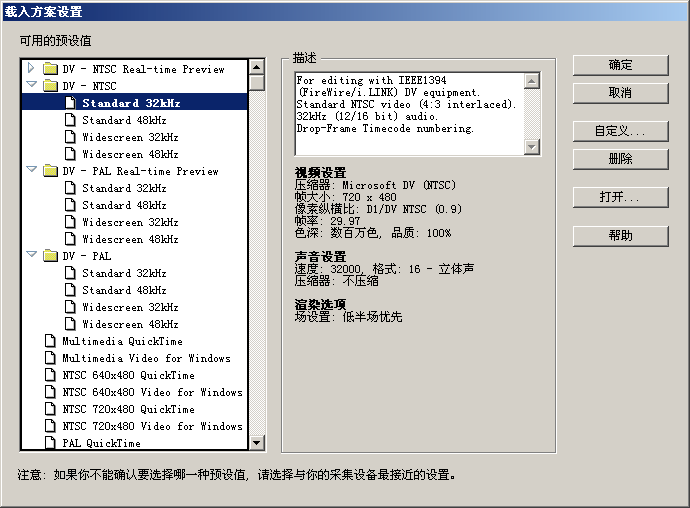Image resolution: width=690 pixels, height=508 pixels.
Task: Click file icon of Multimedia QuickTime preset
Action: 50,341
